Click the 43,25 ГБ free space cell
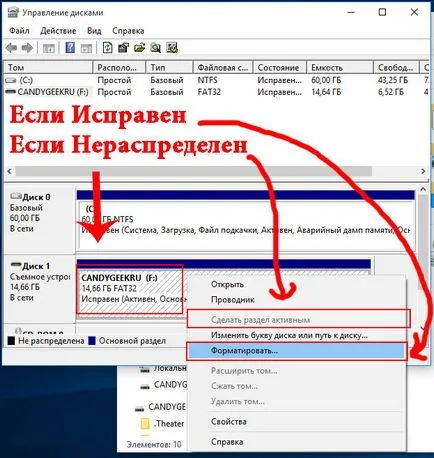Screen dimensions: 434x458 [393, 80]
